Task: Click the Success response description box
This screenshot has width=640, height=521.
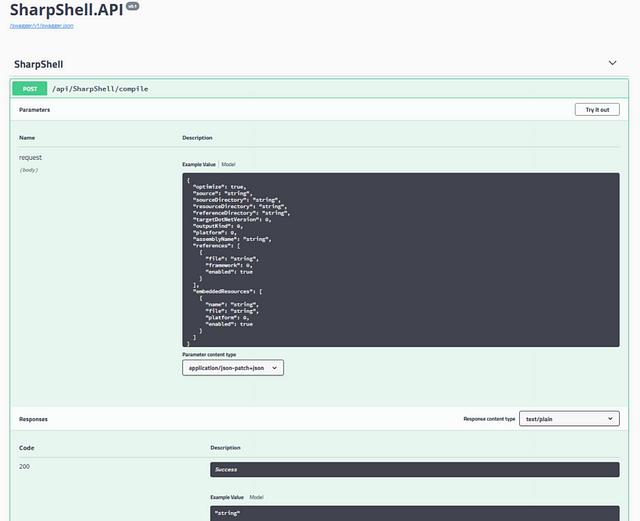Action: click(415, 470)
